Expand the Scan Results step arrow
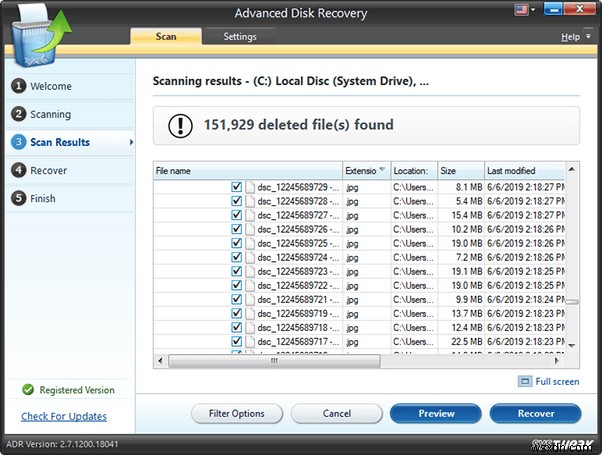 pos(130,143)
